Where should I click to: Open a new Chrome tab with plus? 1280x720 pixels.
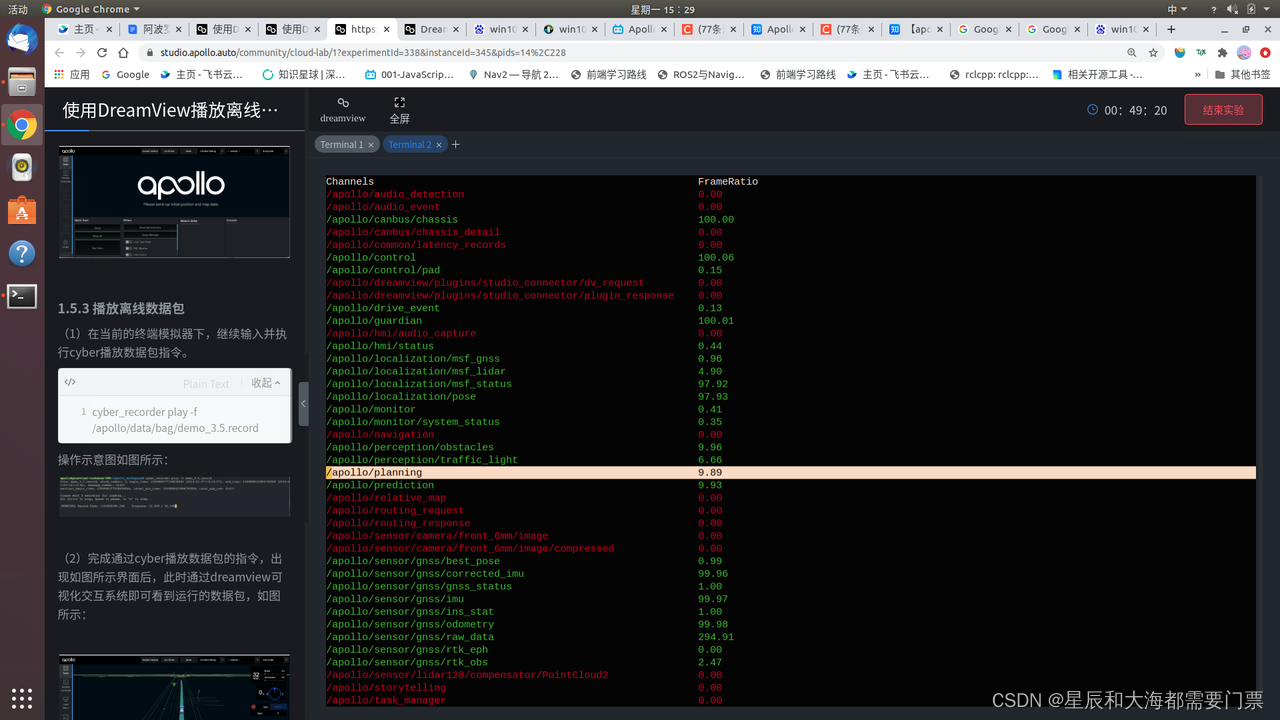coord(1171,29)
